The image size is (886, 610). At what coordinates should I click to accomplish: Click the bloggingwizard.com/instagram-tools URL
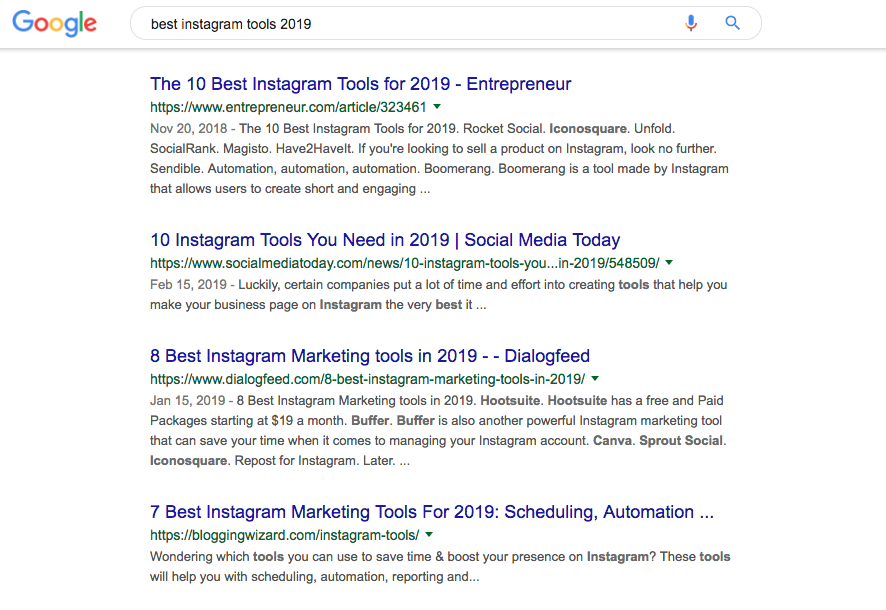284,535
